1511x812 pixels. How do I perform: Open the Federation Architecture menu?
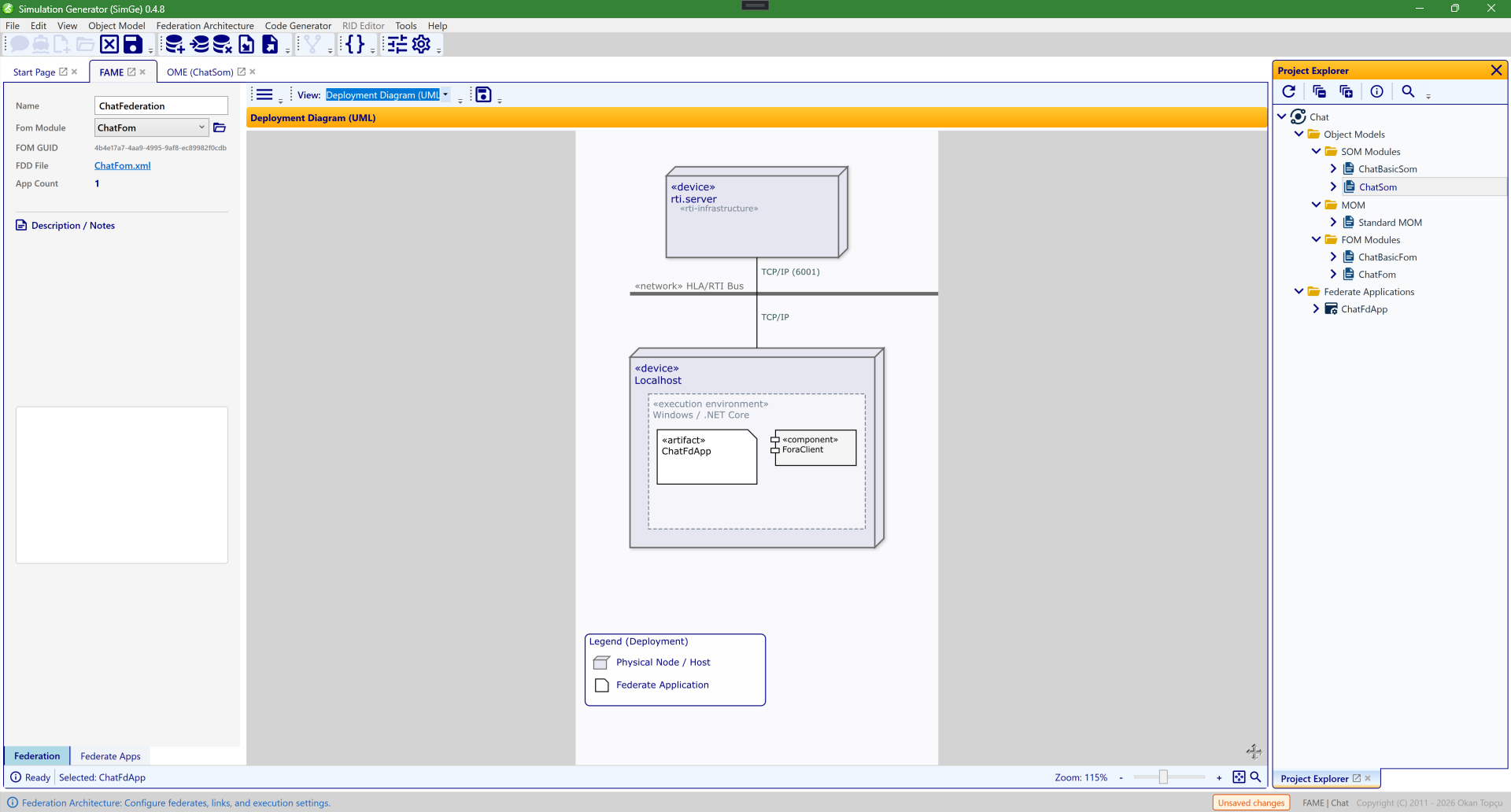[205, 25]
